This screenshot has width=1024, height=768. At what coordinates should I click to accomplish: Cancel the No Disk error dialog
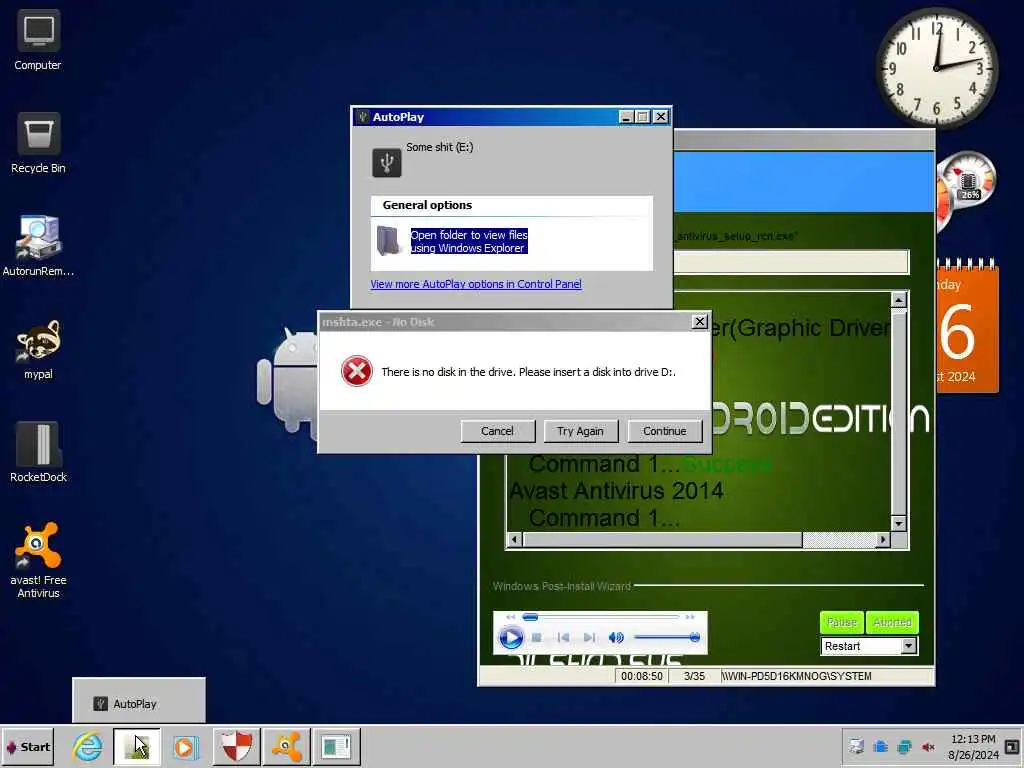pos(498,431)
